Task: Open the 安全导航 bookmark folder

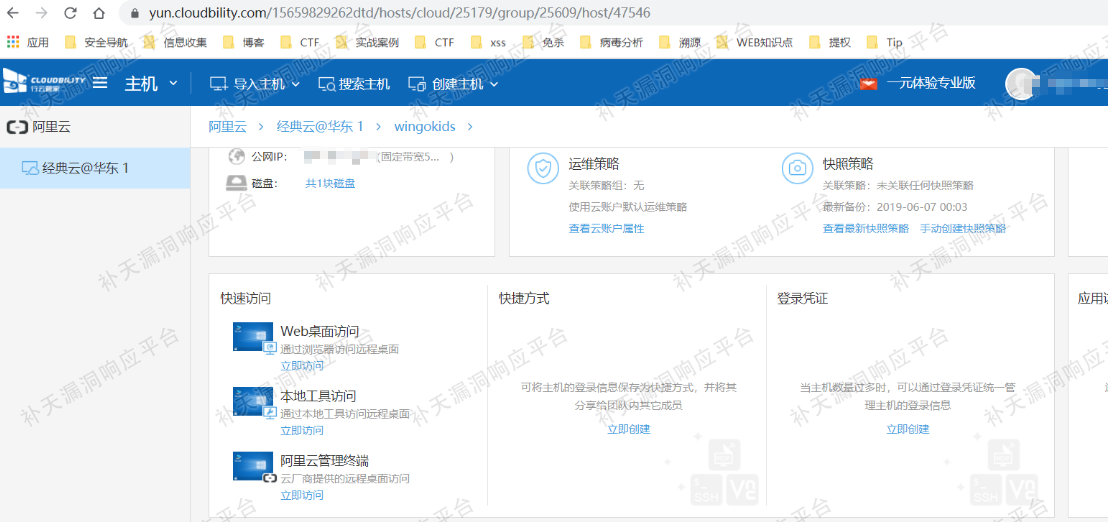Action: 96,42
